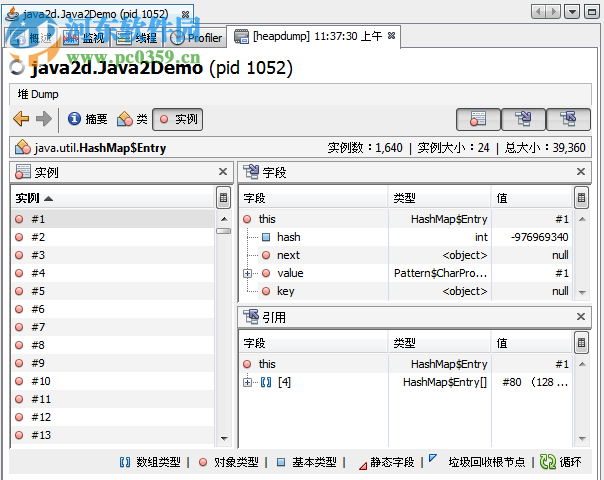Select the this row in fields table

[406, 219]
